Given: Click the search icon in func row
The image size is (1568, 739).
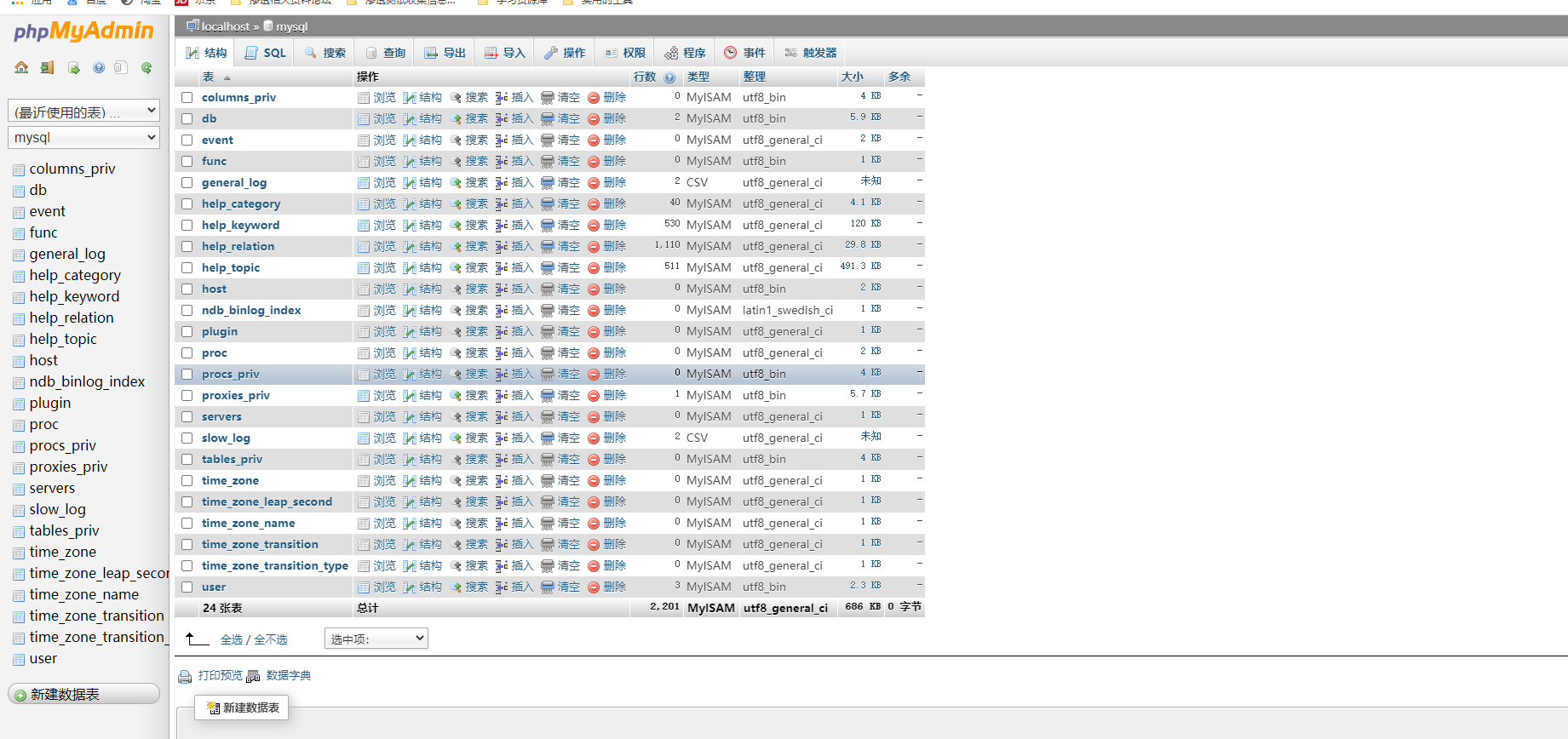Looking at the screenshot, I should coord(456,162).
